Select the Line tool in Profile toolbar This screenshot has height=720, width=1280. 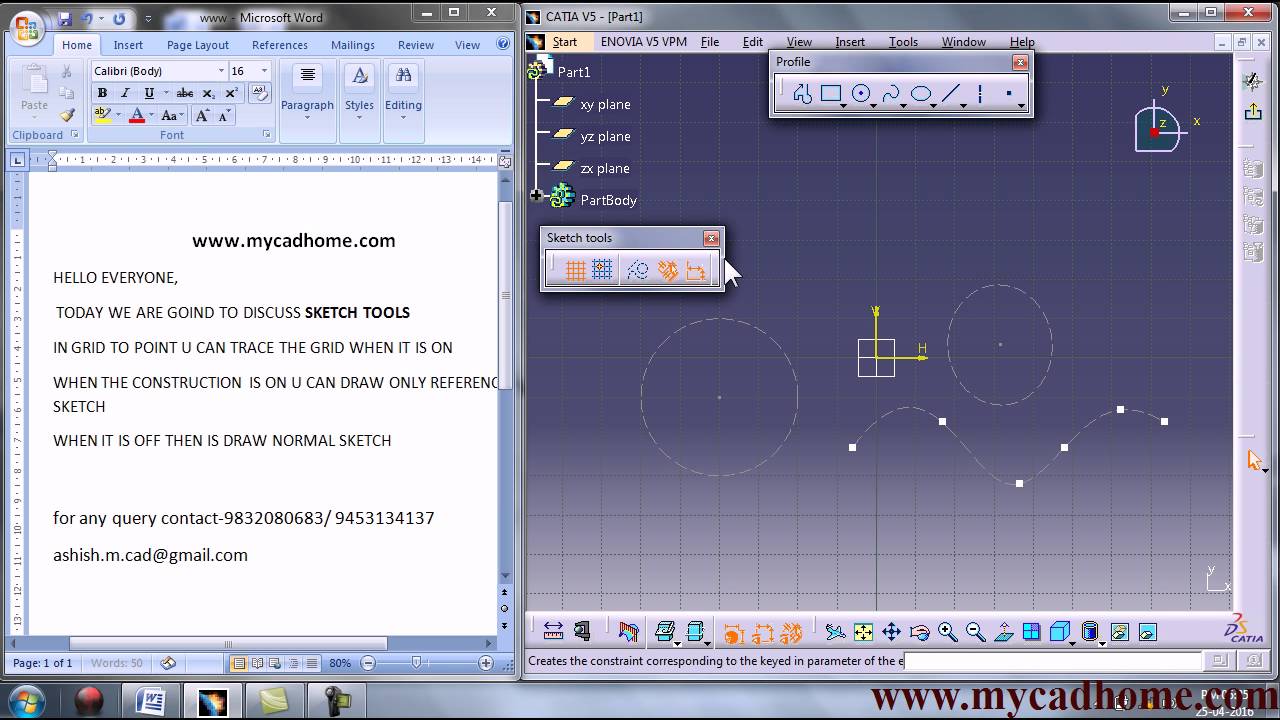[x=951, y=94]
